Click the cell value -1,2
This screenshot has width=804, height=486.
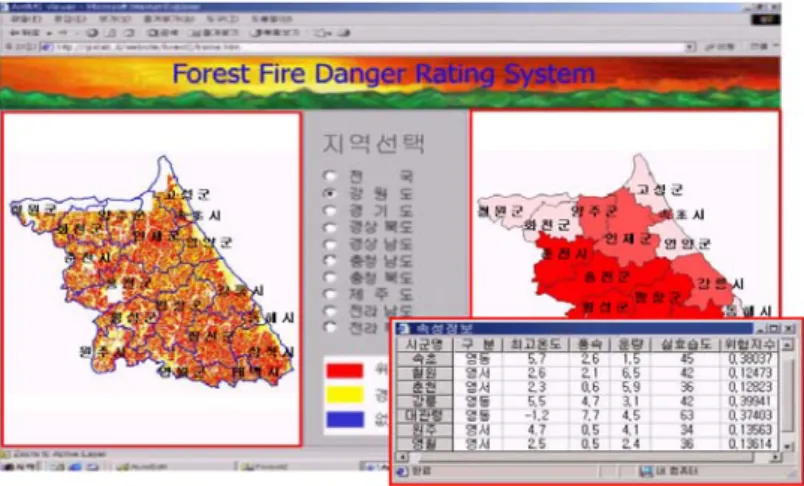(x=537, y=415)
